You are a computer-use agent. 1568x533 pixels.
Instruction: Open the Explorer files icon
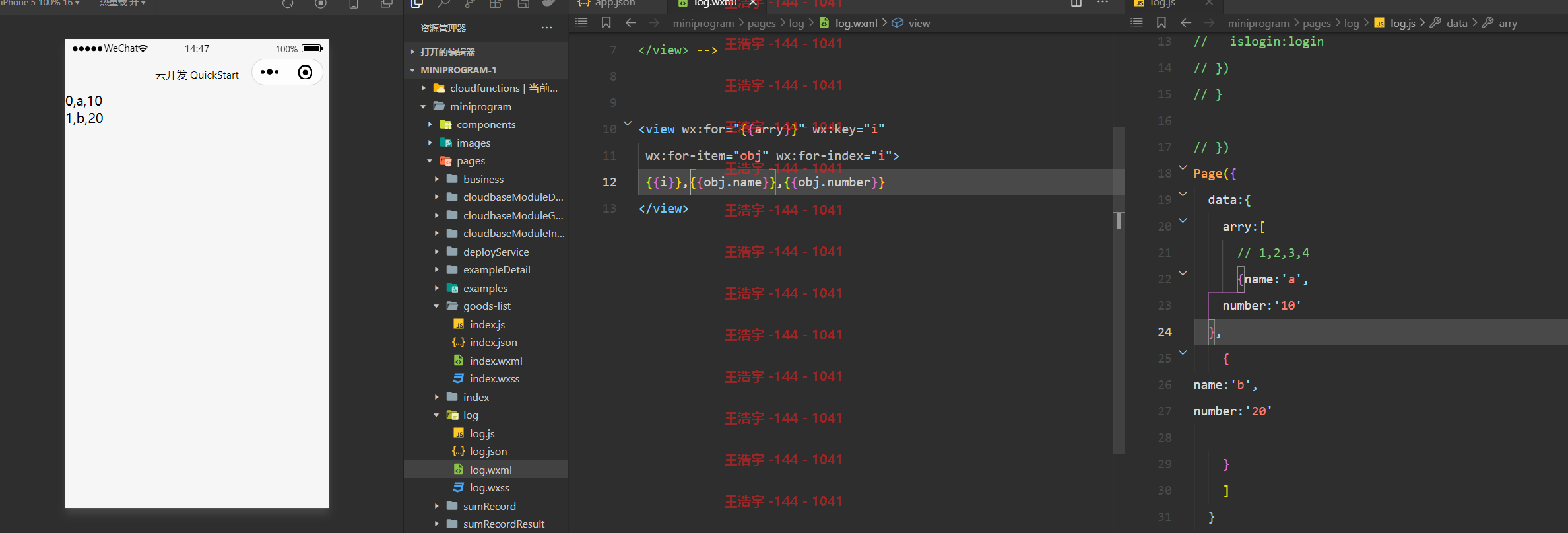click(x=417, y=3)
